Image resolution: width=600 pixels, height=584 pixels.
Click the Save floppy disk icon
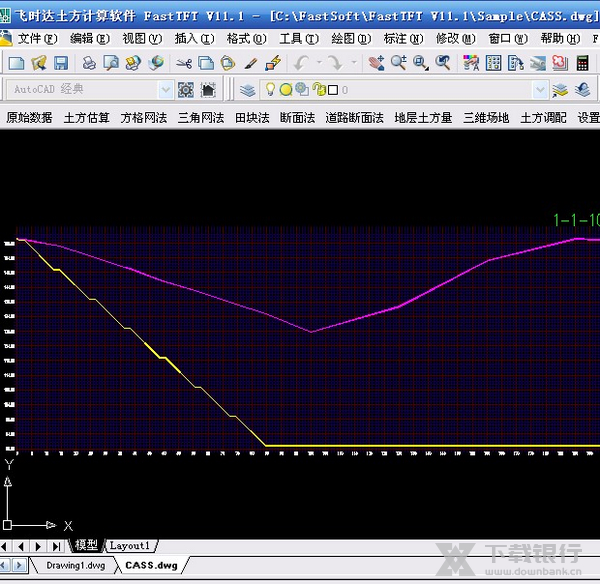coord(63,63)
